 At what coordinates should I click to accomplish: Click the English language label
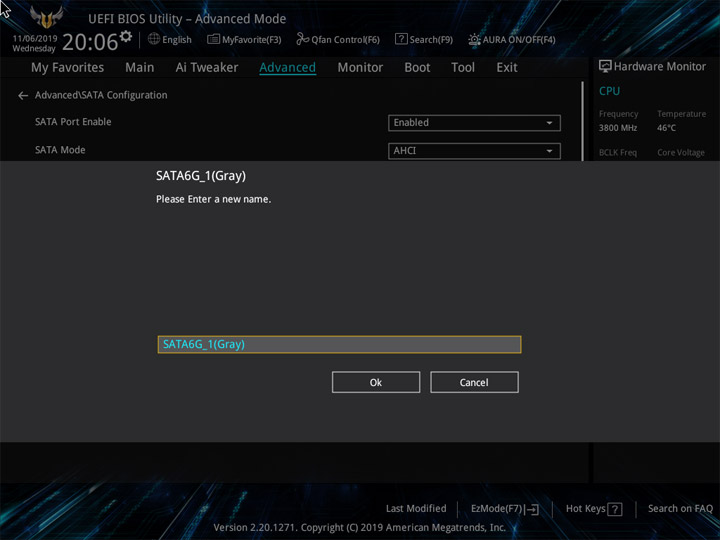[x=177, y=39]
